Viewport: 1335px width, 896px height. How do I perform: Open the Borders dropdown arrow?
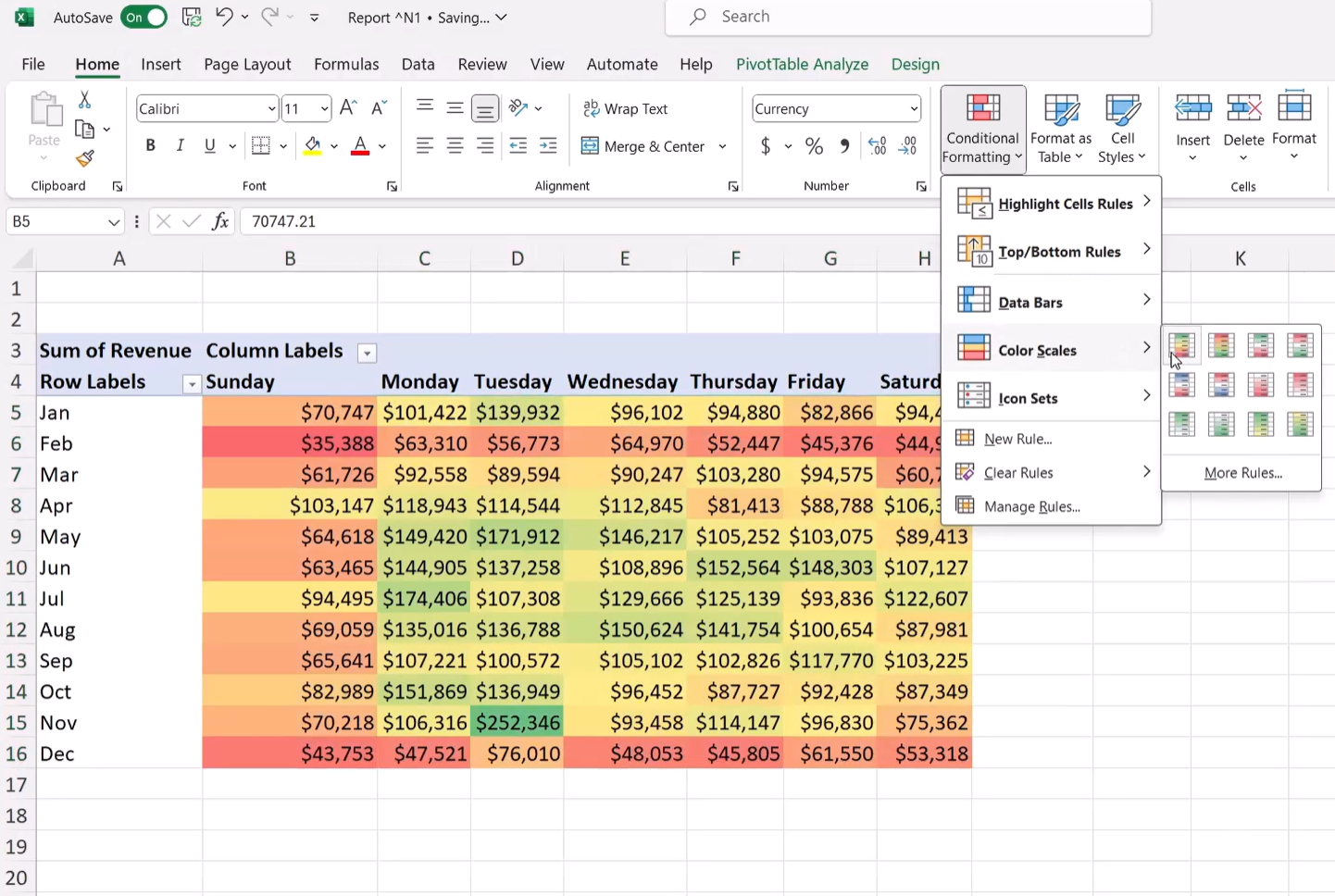[x=283, y=146]
